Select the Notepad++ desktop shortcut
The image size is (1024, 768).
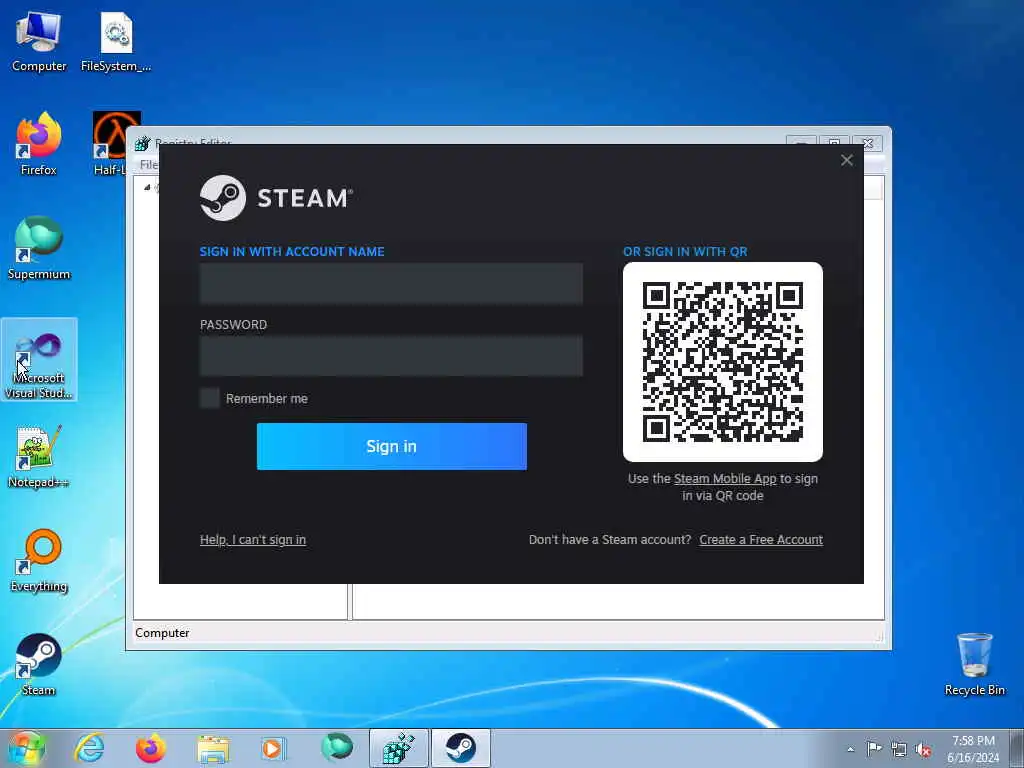click(x=39, y=457)
